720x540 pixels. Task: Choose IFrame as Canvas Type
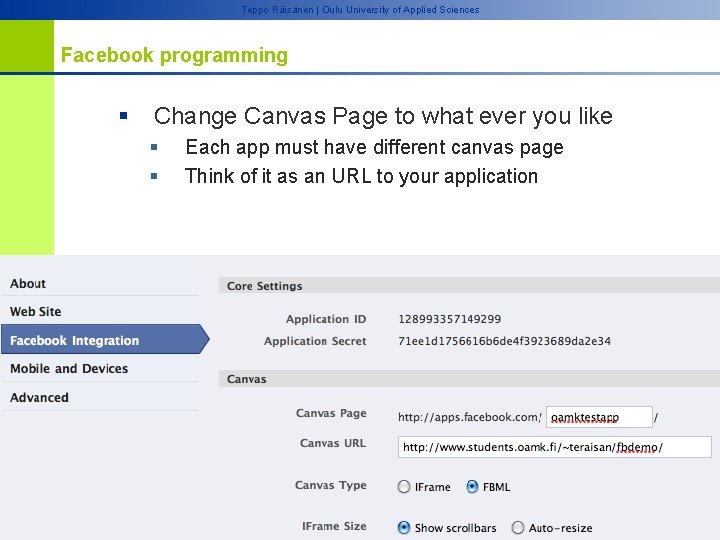[x=404, y=487]
